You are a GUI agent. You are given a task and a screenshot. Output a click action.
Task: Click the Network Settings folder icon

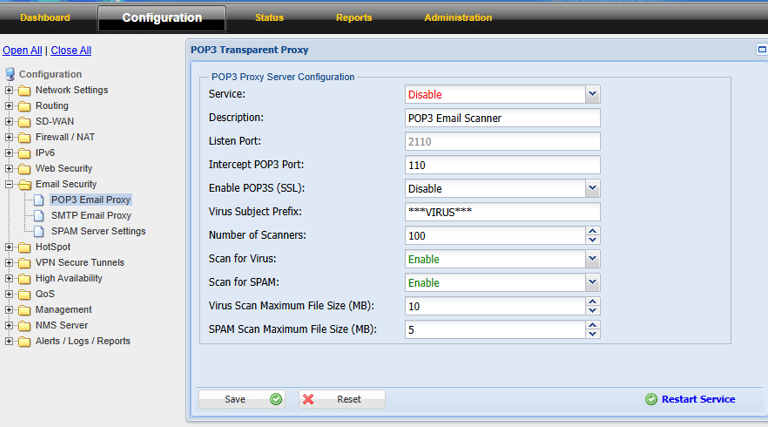tap(24, 91)
